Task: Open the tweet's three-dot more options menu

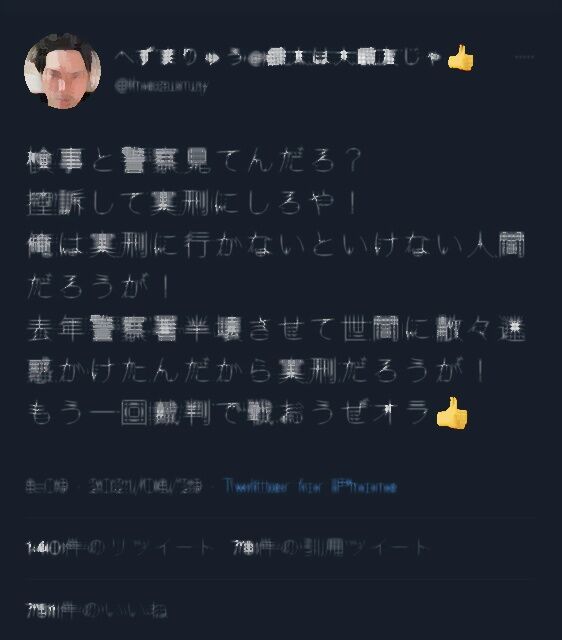Action: (524, 57)
